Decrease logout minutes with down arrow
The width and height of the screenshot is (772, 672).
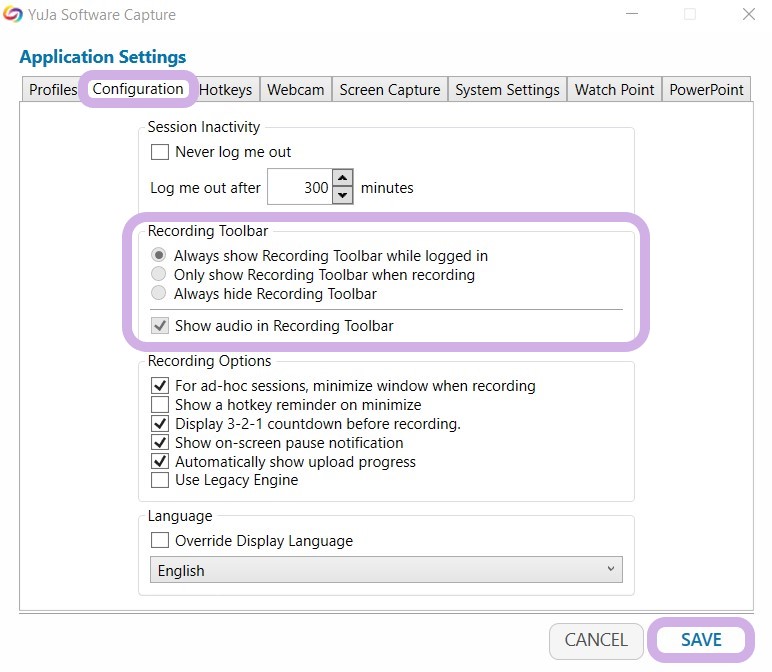pos(343,195)
